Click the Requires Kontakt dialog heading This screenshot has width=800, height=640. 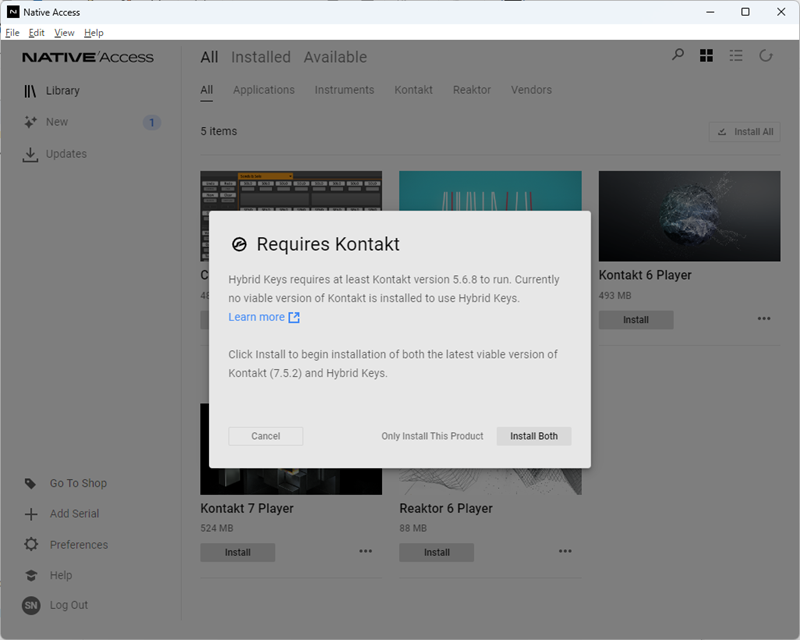point(328,244)
